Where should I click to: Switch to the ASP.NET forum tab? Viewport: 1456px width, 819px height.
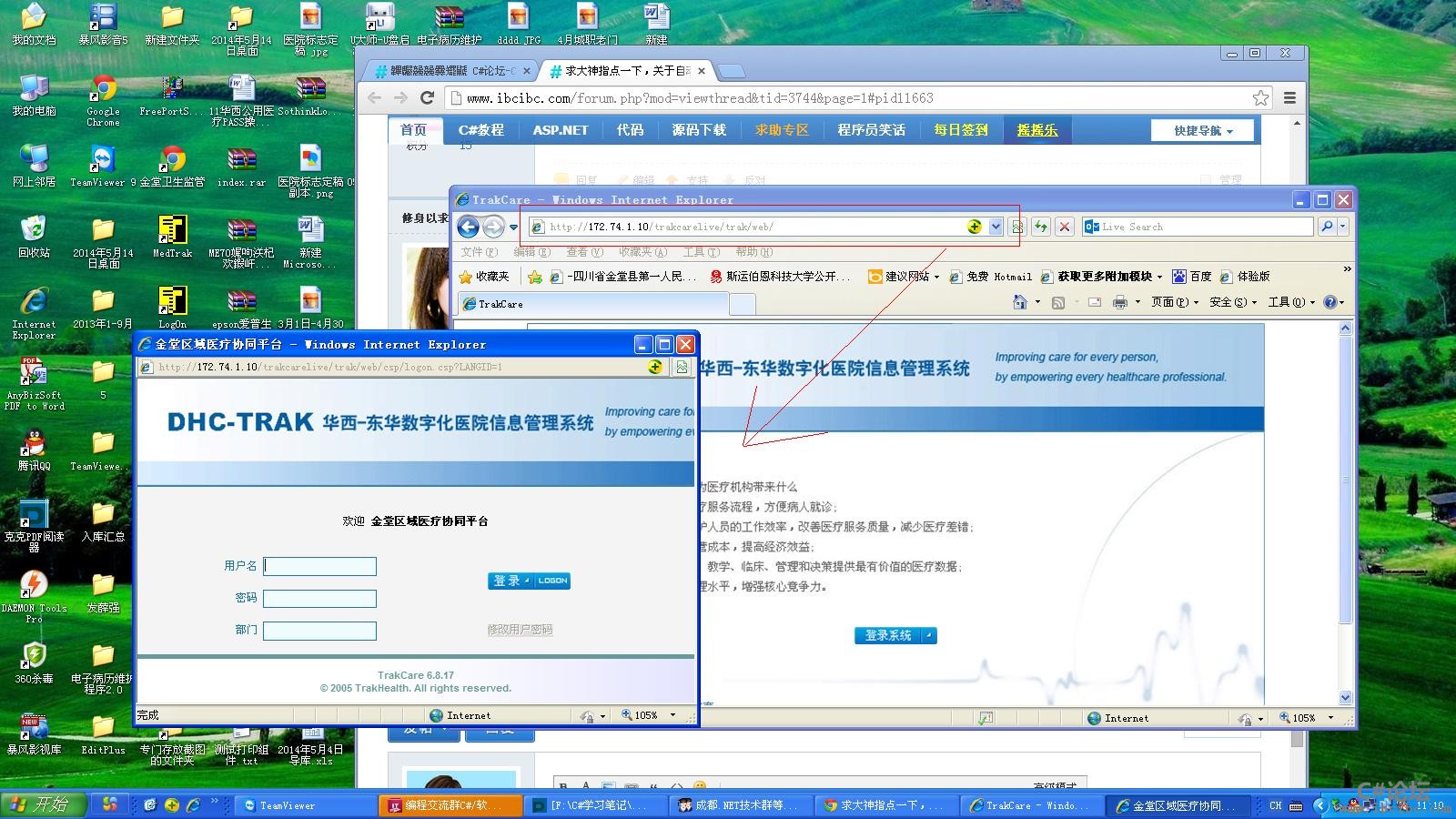(x=560, y=129)
